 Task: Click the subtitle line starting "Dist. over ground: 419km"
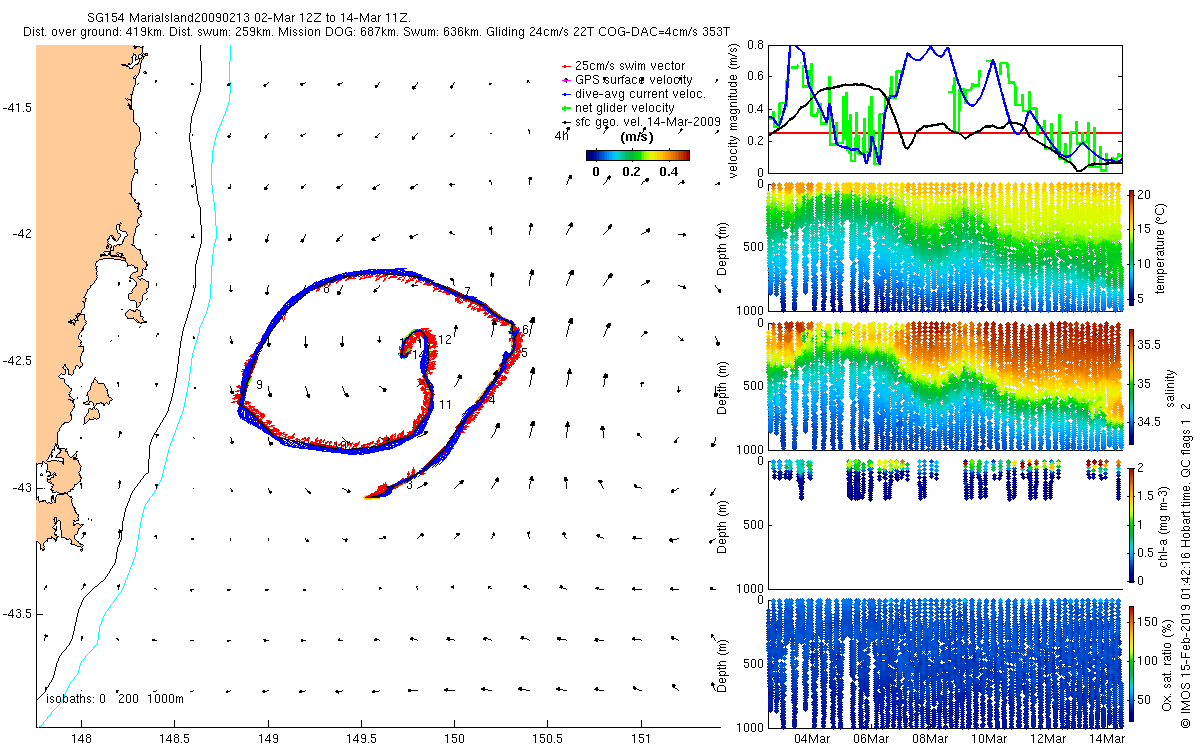[x=376, y=32]
